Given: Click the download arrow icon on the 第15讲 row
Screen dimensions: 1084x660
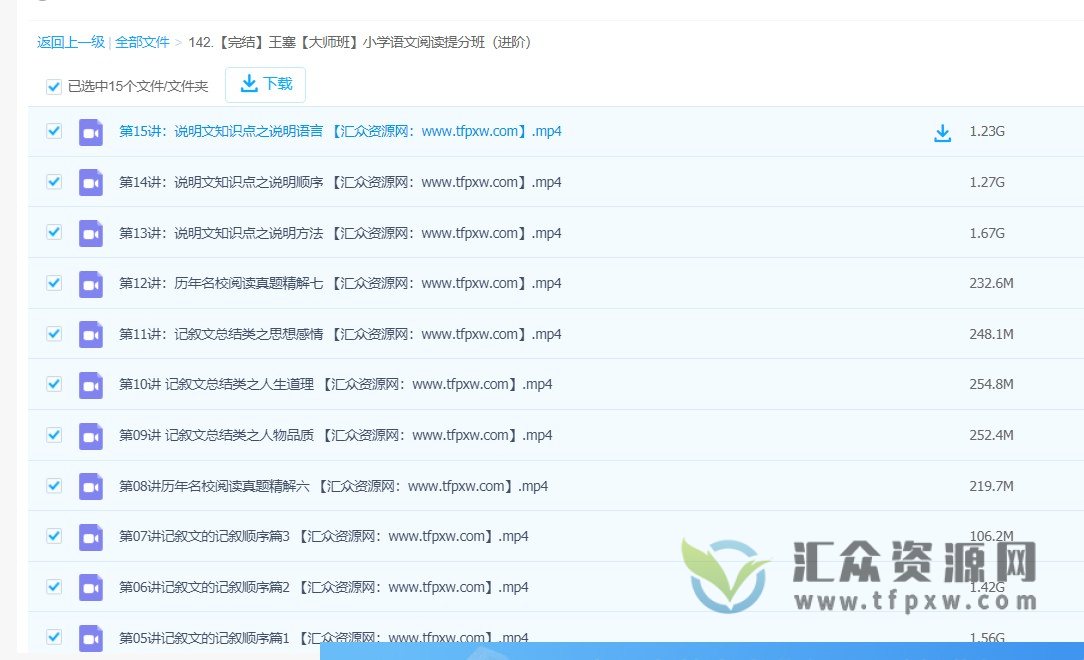Looking at the screenshot, I should click(x=942, y=131).
